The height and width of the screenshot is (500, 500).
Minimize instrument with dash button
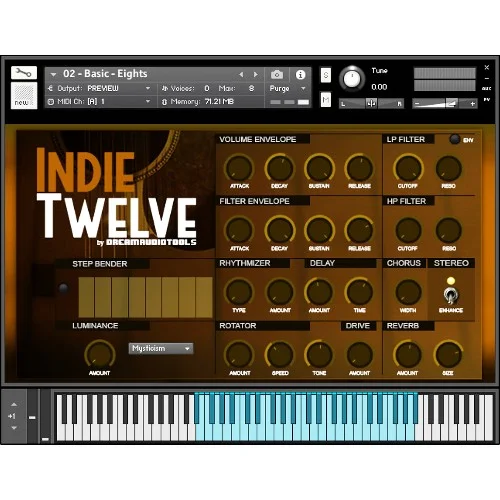coord(487,78)
